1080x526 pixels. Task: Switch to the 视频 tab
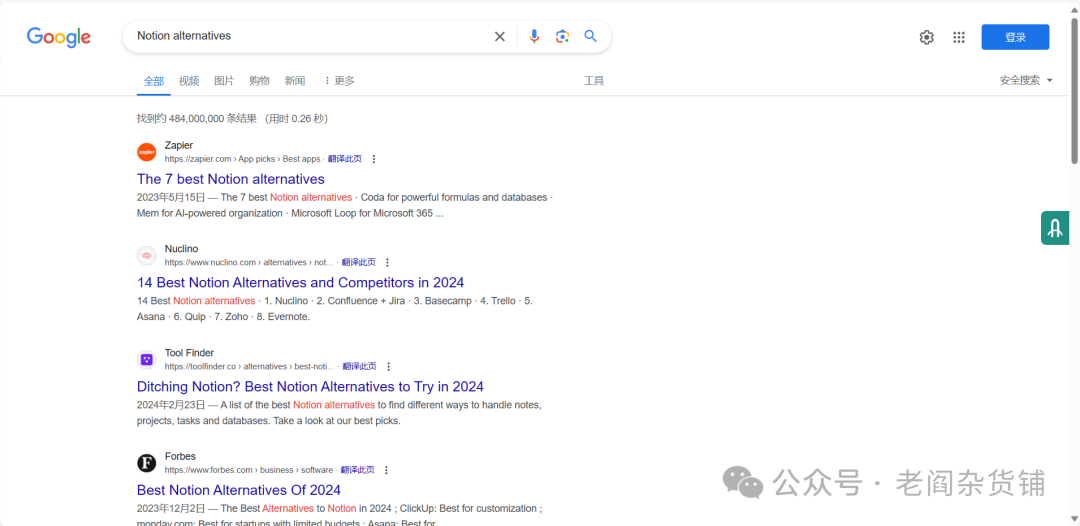coord(189,81)
